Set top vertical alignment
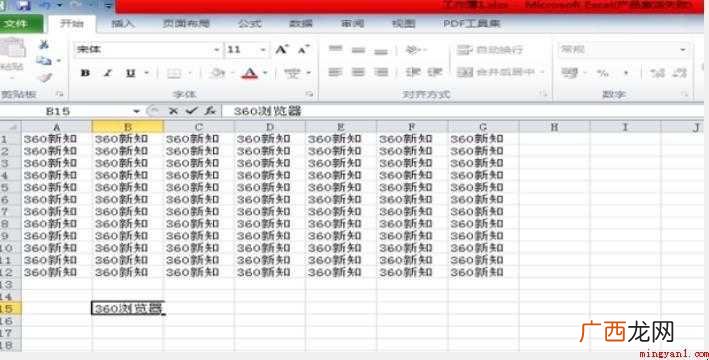 pyautogui.click(x=336, y=49)
